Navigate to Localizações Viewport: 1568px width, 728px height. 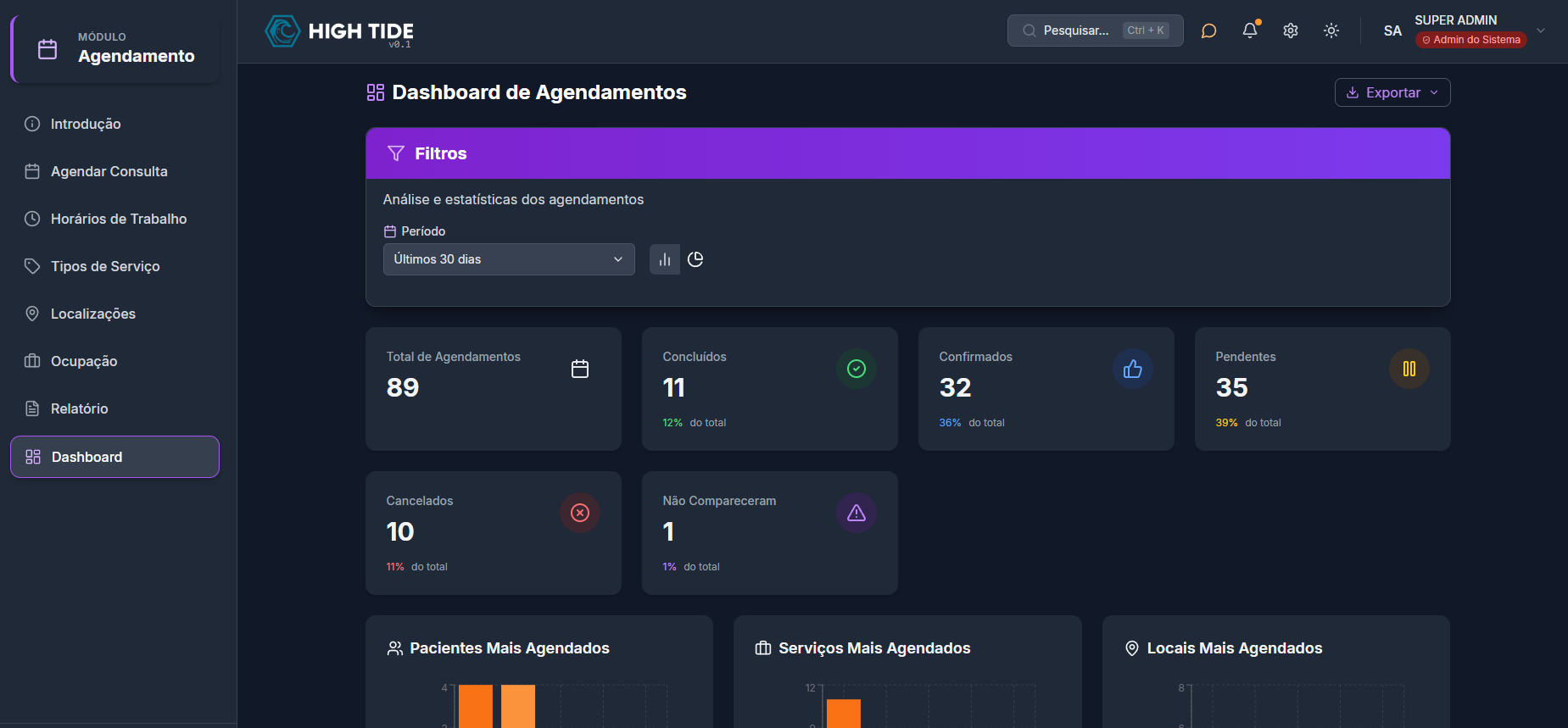(x=114, y=314)
